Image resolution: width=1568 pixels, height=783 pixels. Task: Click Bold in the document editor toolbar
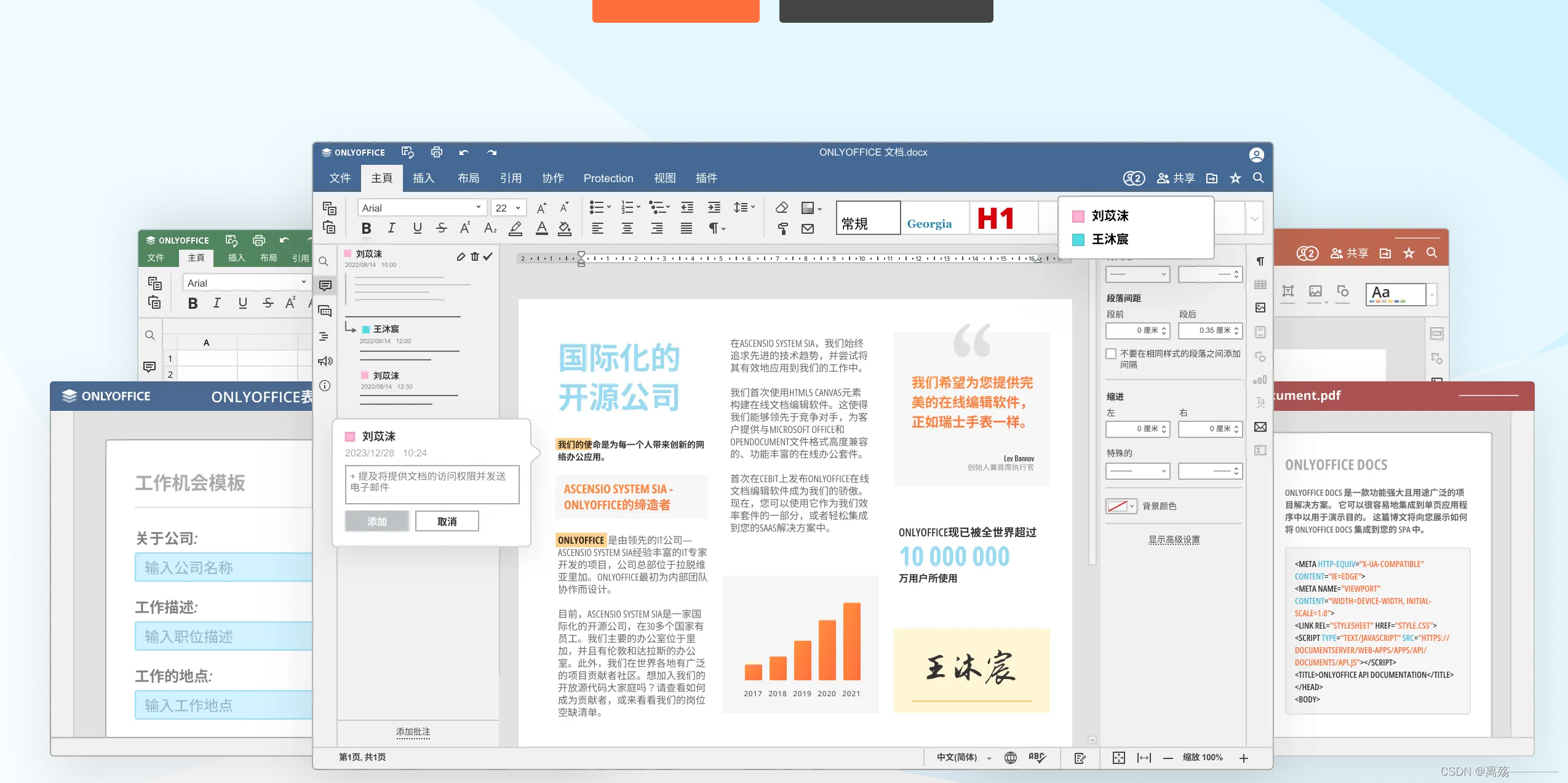pos(367,229)
